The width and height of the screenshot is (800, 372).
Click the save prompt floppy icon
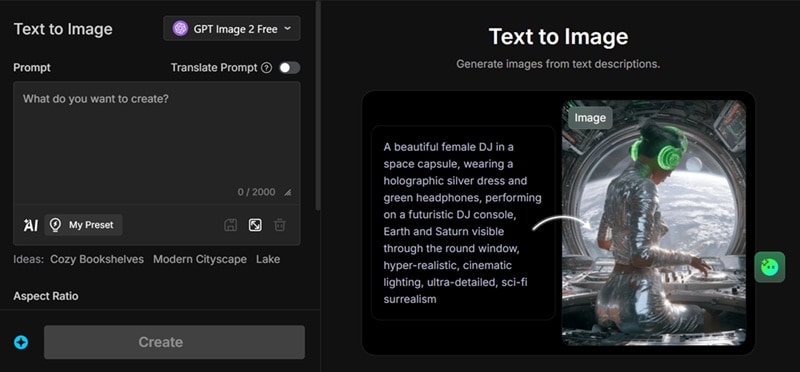231,225
